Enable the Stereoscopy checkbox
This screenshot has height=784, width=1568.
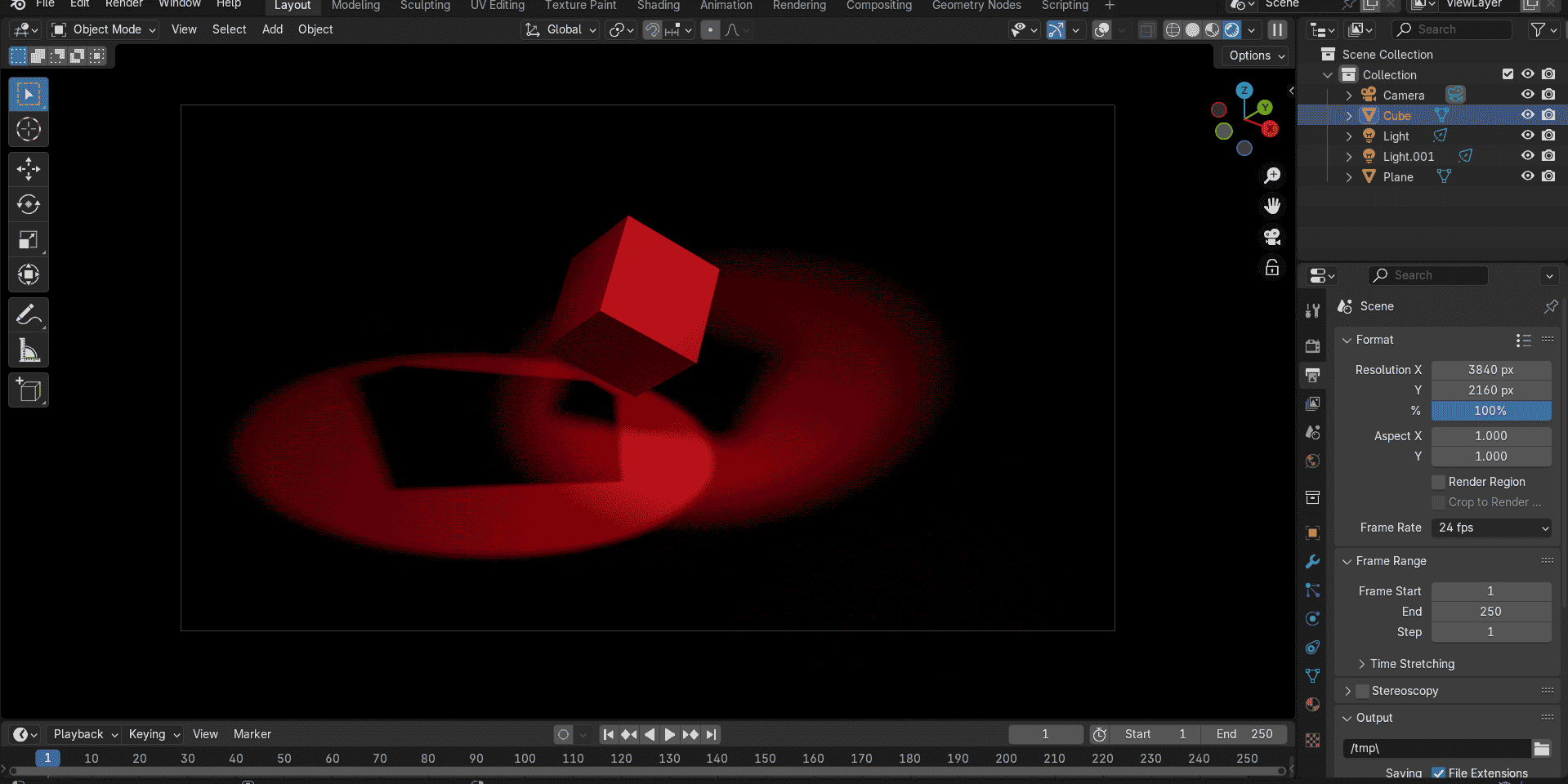(x=1362, y=691)
